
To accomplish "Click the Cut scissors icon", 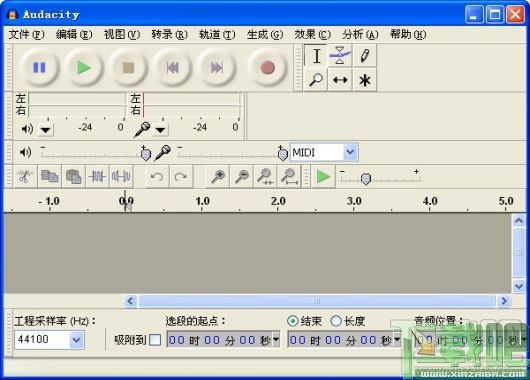I will pyautogui.click(x=25, y=176).
